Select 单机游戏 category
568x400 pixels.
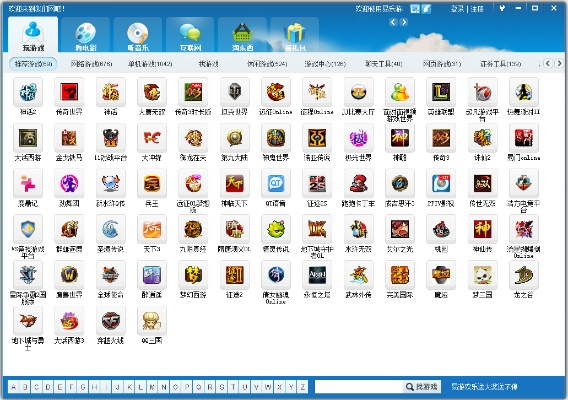point(150,64)
